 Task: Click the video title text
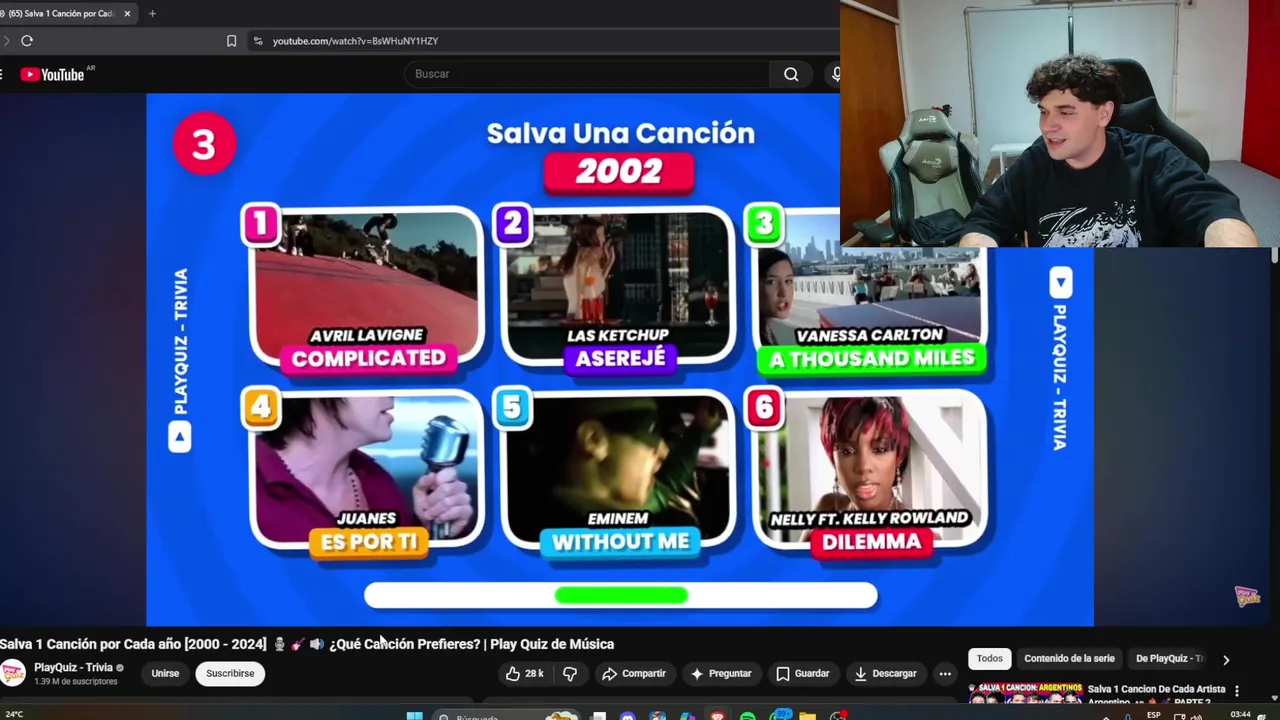click(307, 644)
